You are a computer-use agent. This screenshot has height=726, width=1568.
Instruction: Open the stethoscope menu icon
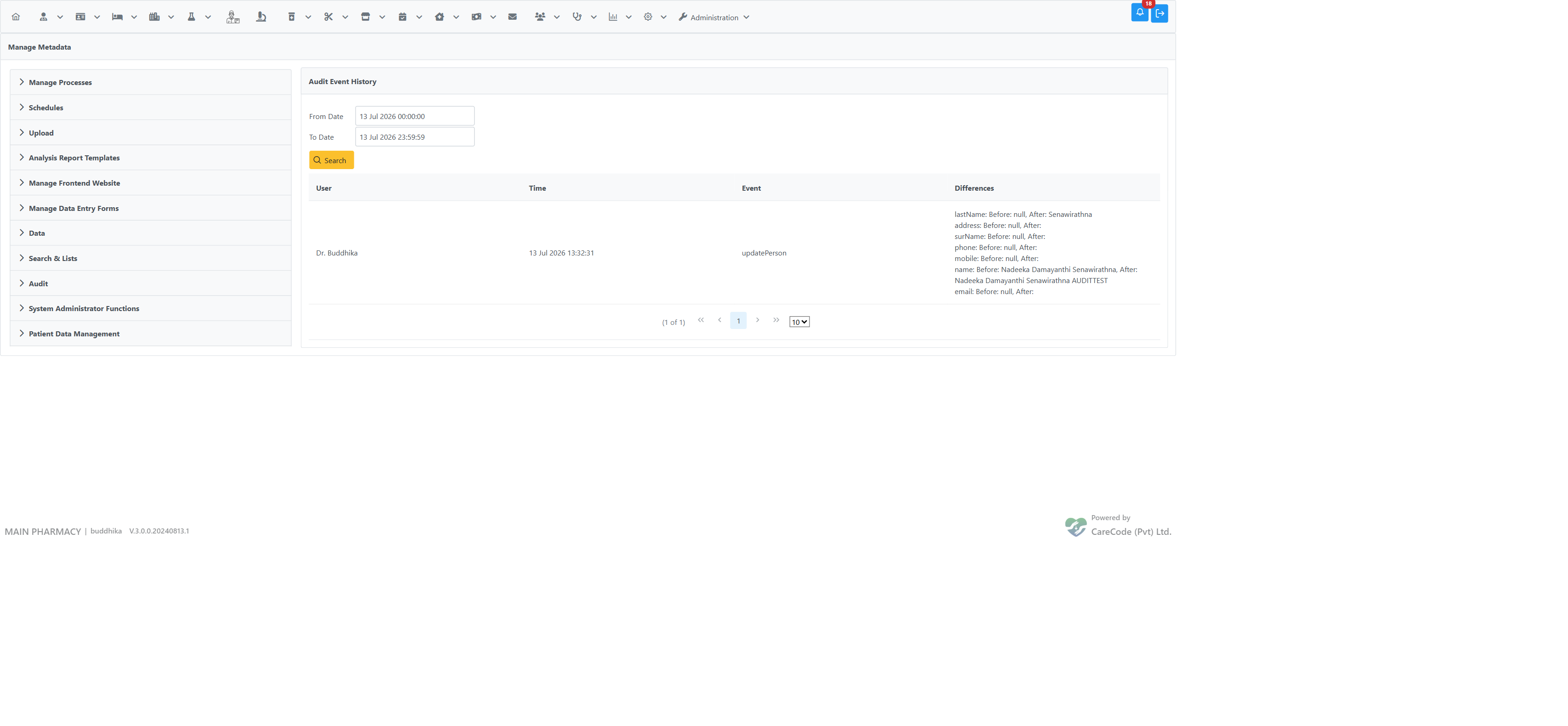coord(577,17)
